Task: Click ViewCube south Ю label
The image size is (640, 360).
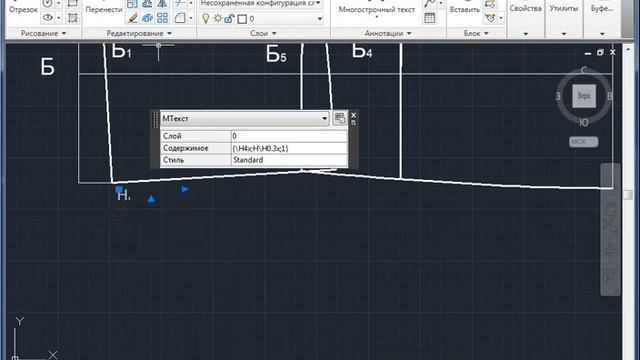Action: 584,122
